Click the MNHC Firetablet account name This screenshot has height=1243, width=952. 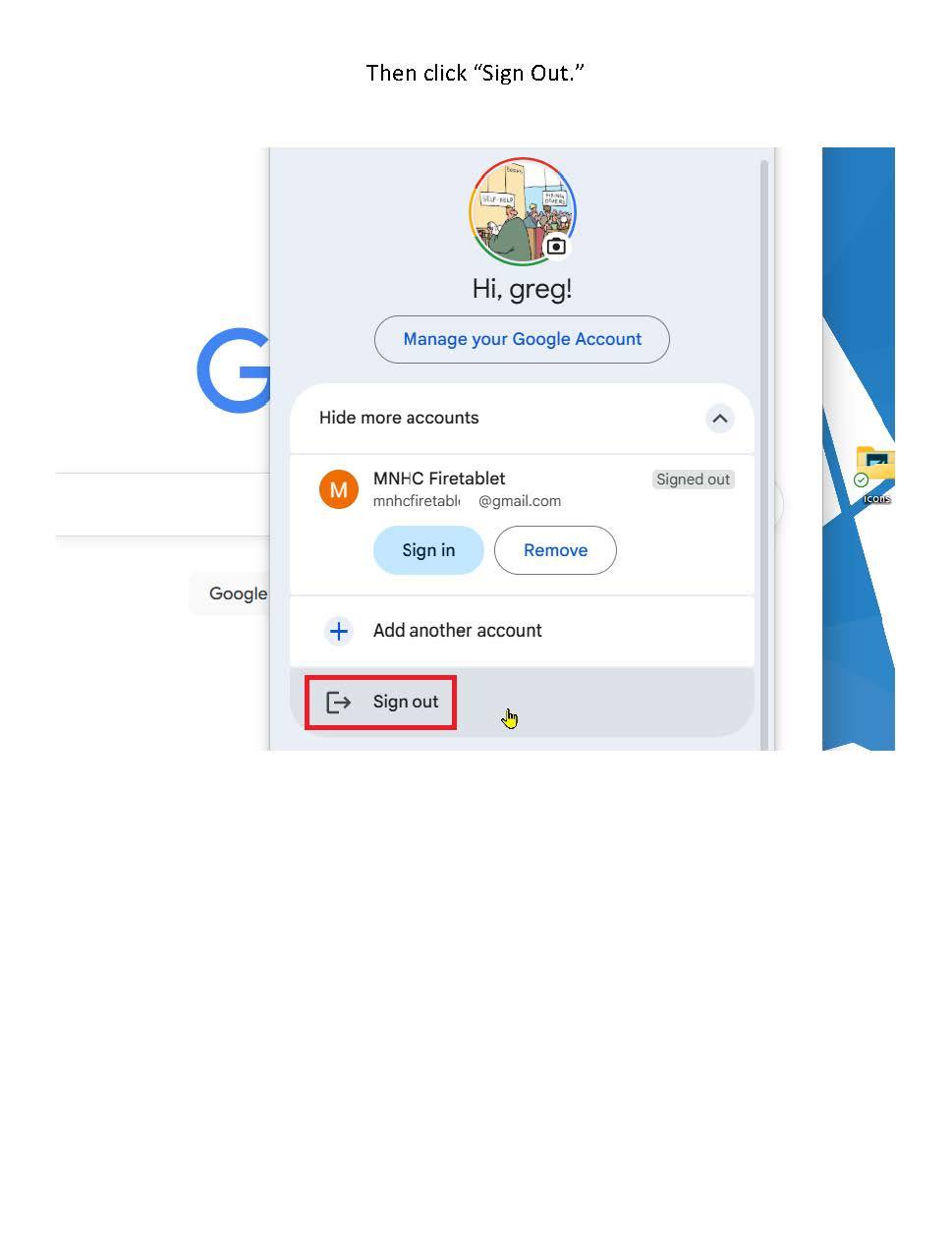click(x=439, y=479)
